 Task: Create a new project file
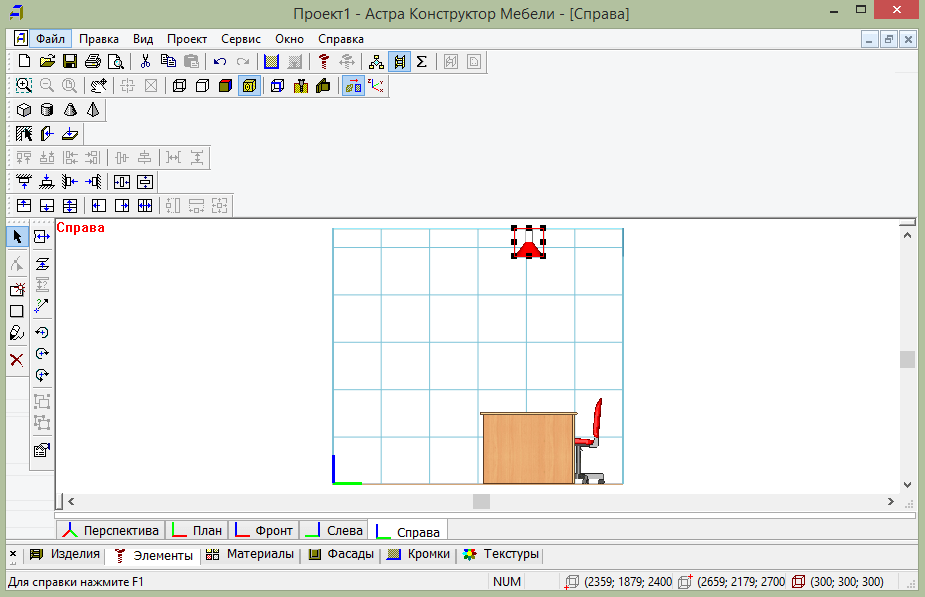(x=24, y=61)
